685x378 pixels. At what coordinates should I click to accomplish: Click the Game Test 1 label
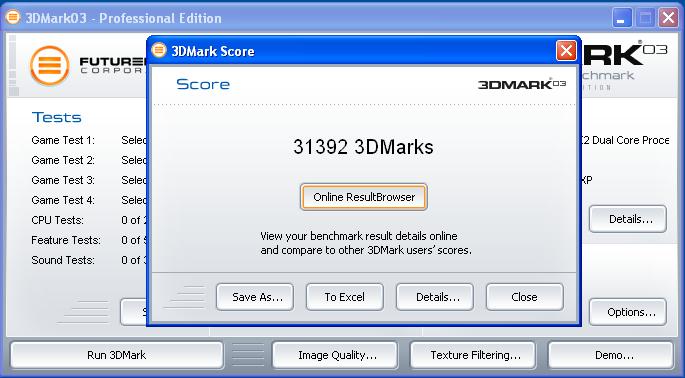coord(63,140)
